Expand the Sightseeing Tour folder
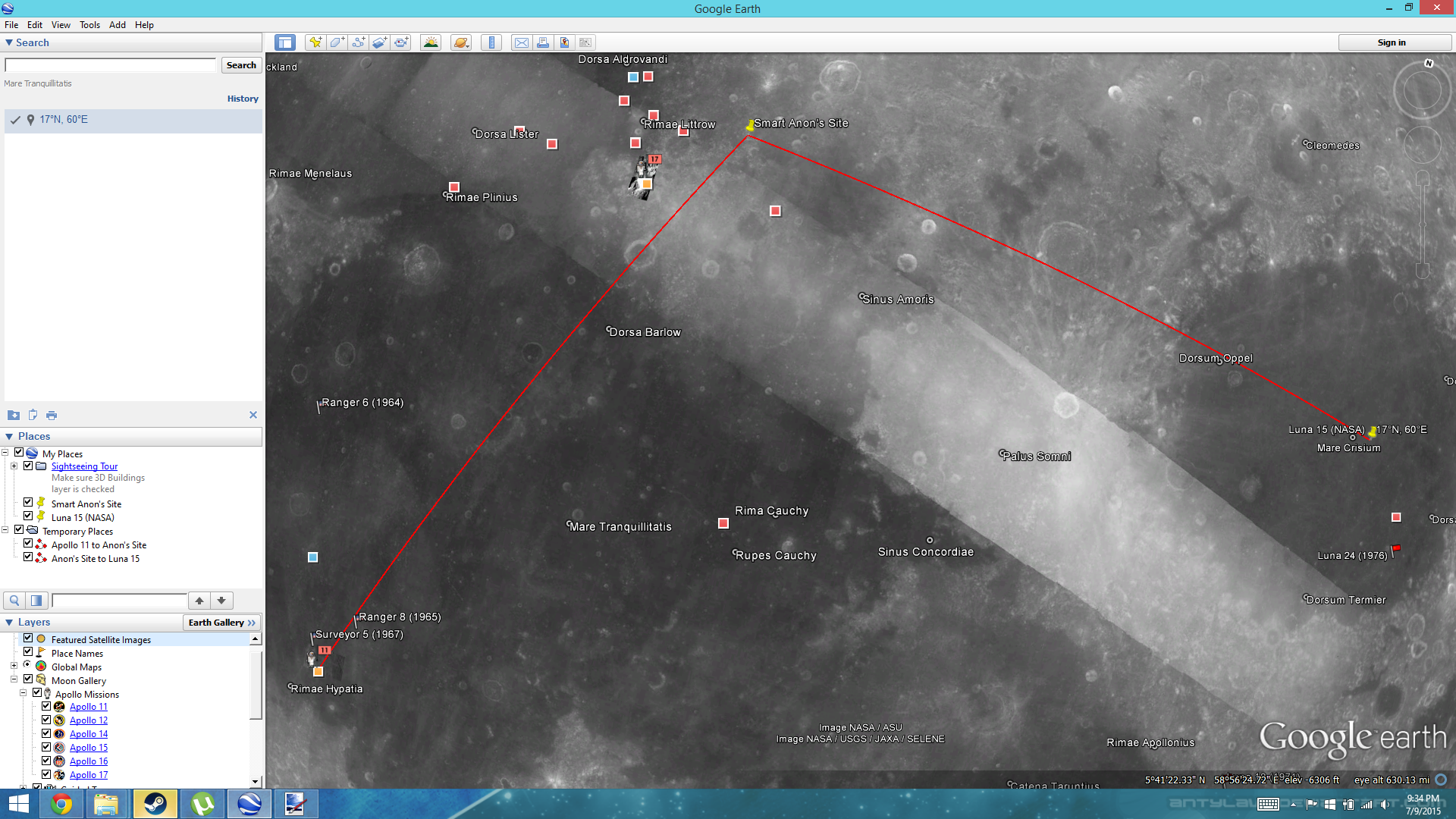Viewport: 1456px width, 819px height. 14,466
